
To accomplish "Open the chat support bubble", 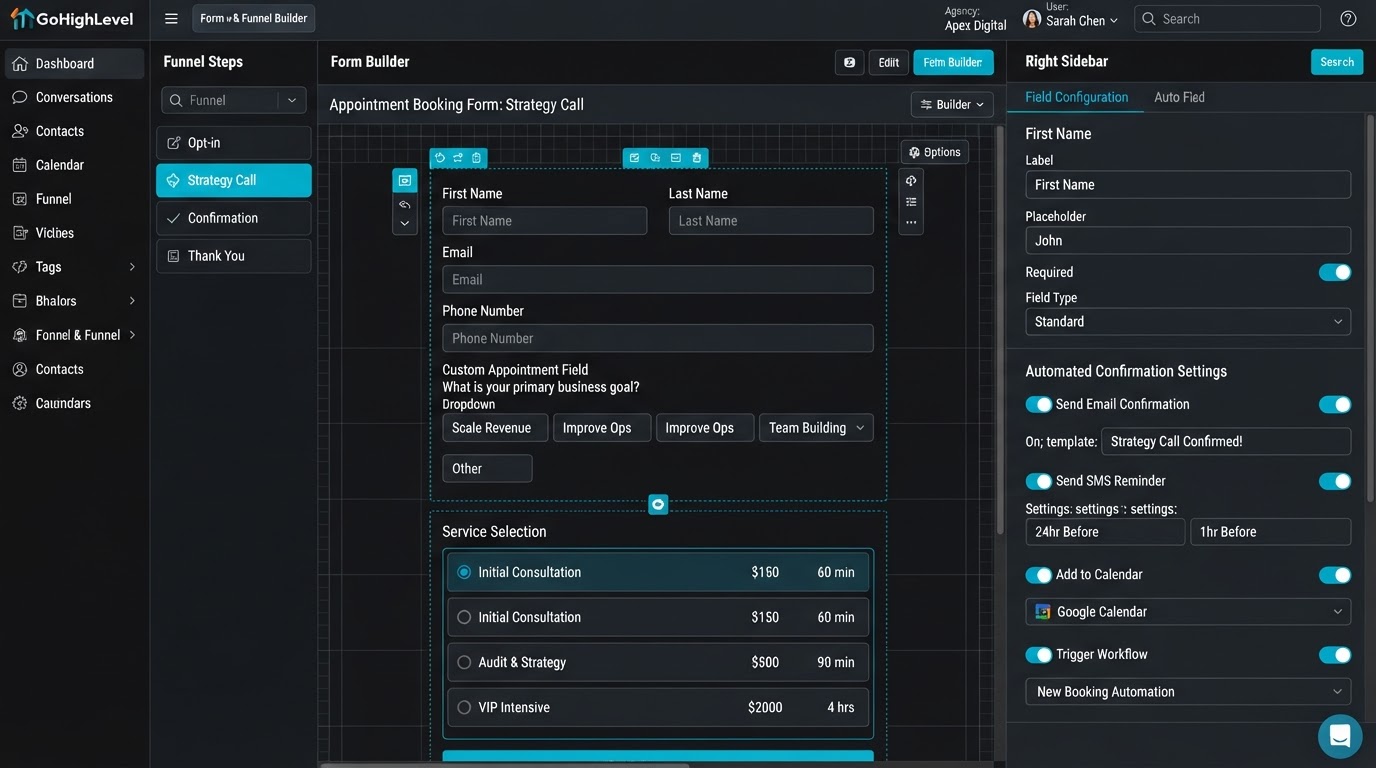I will click(x=1340, y=736).
